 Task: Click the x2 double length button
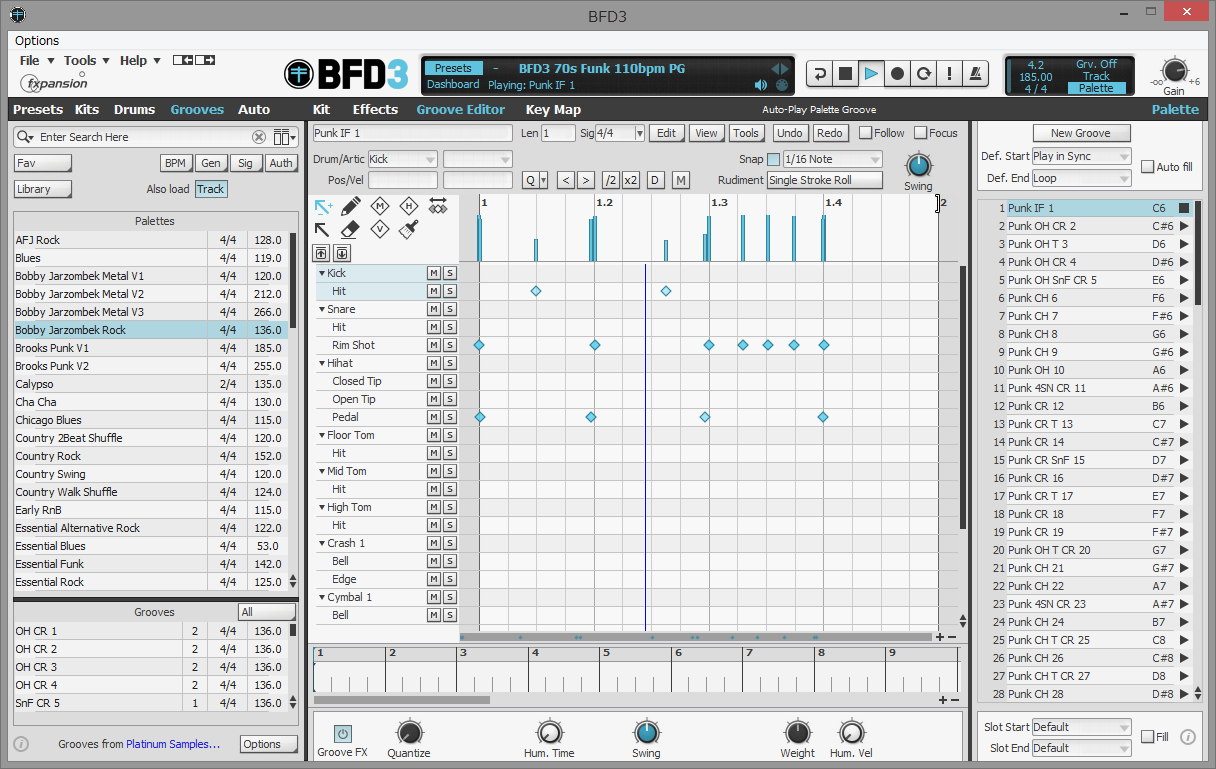click(631, 180)
